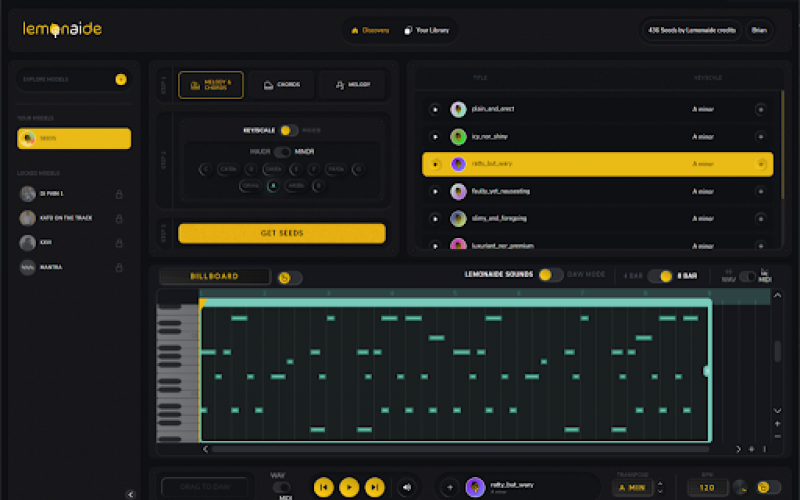Click the speaker volume icon
The image size is (800, 500).
point(406,488)
